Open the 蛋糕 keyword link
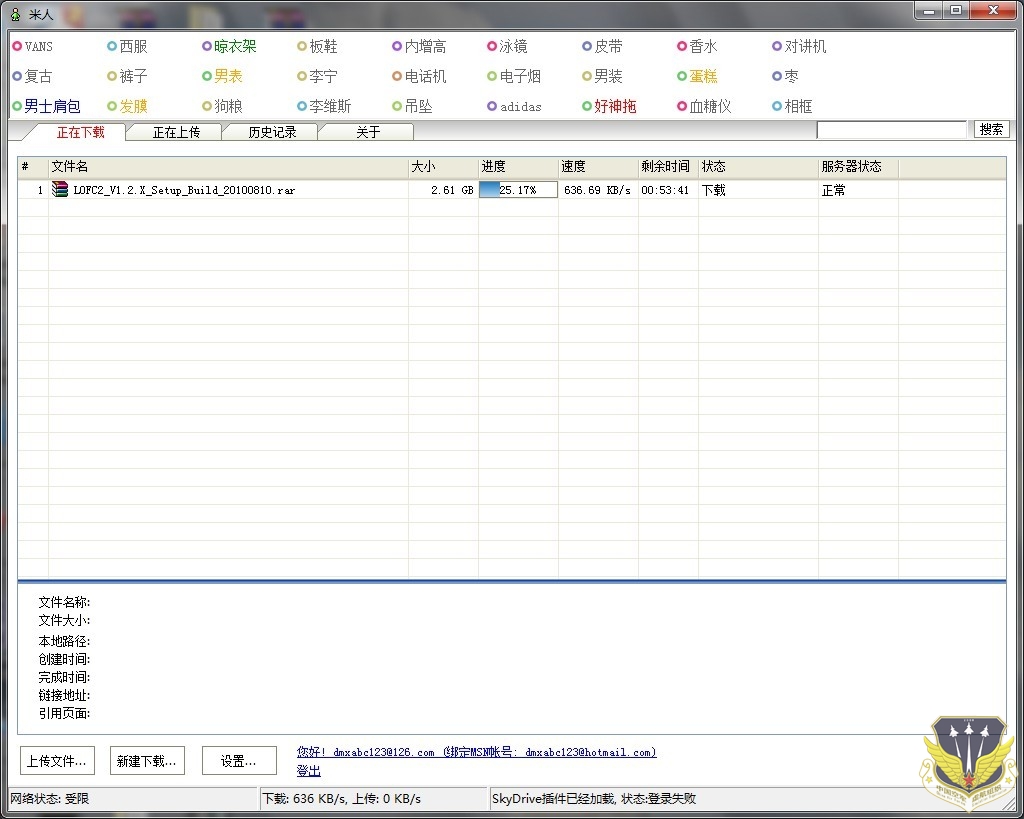 (x=703, y=76)
